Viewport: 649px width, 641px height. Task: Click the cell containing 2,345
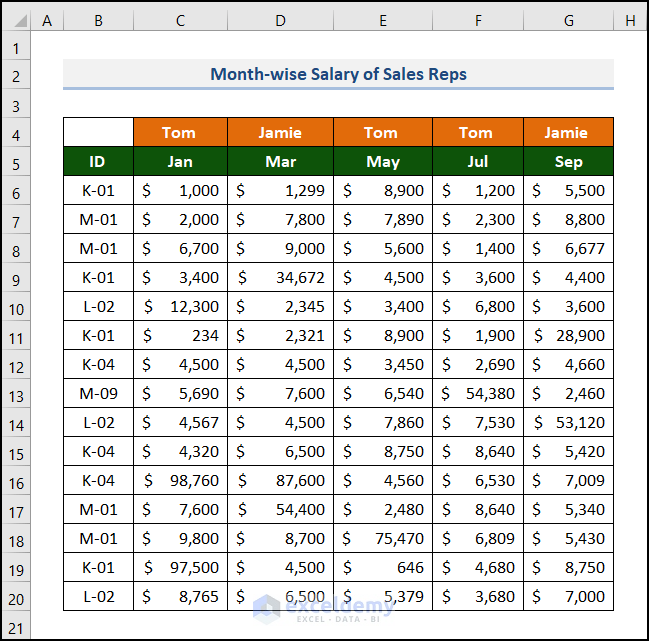tap(280, 306)
